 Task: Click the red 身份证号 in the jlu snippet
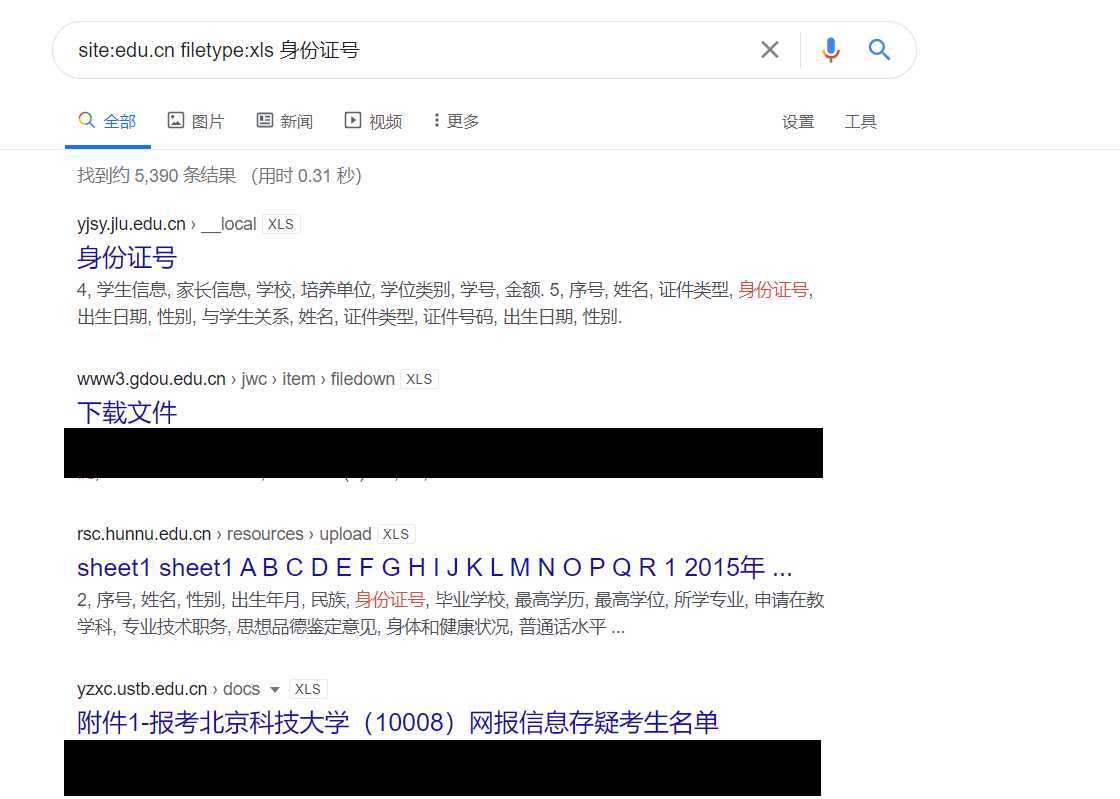(773, 290)
